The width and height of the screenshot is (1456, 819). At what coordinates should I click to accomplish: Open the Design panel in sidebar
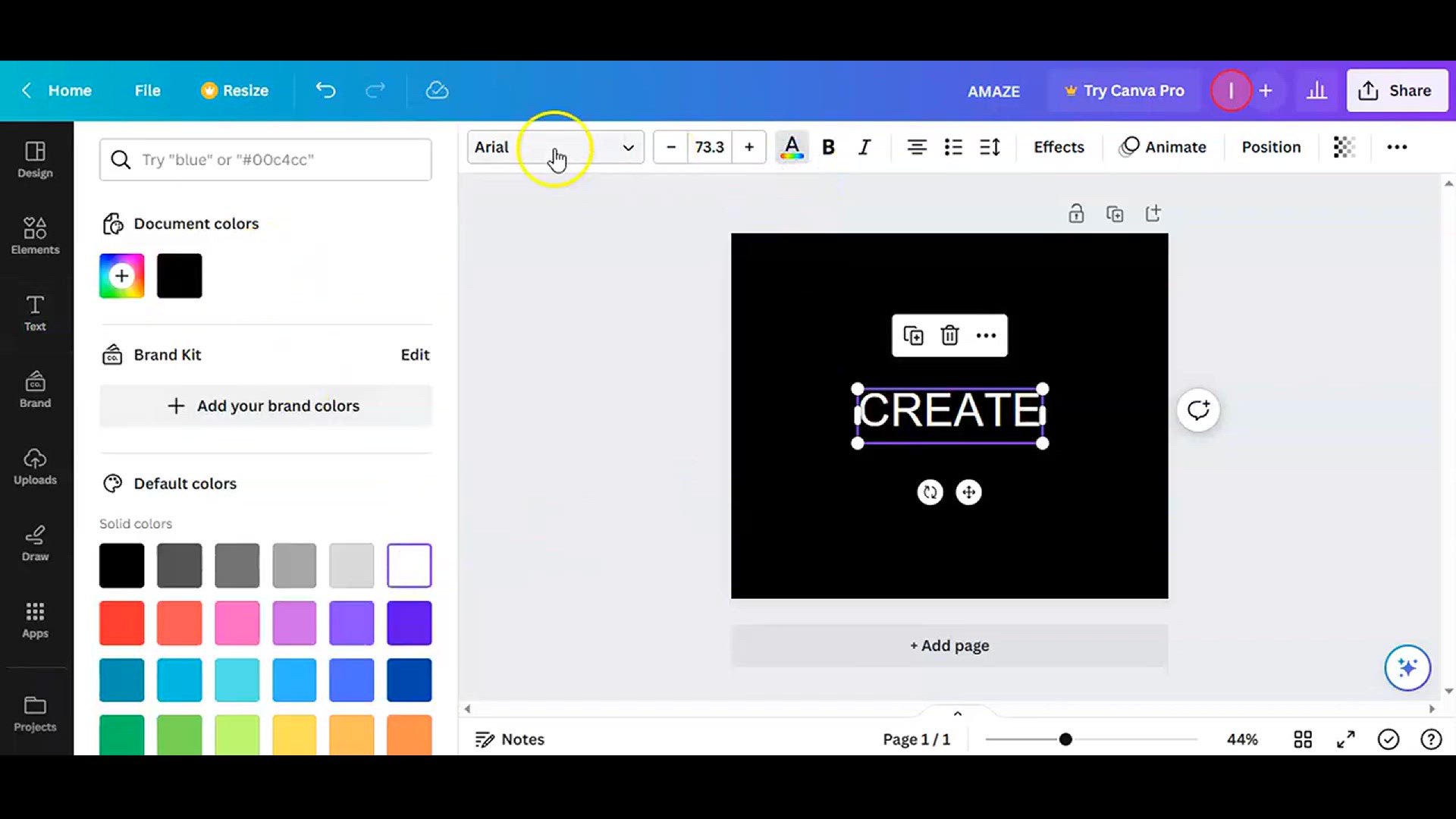(x=35, y=159)
